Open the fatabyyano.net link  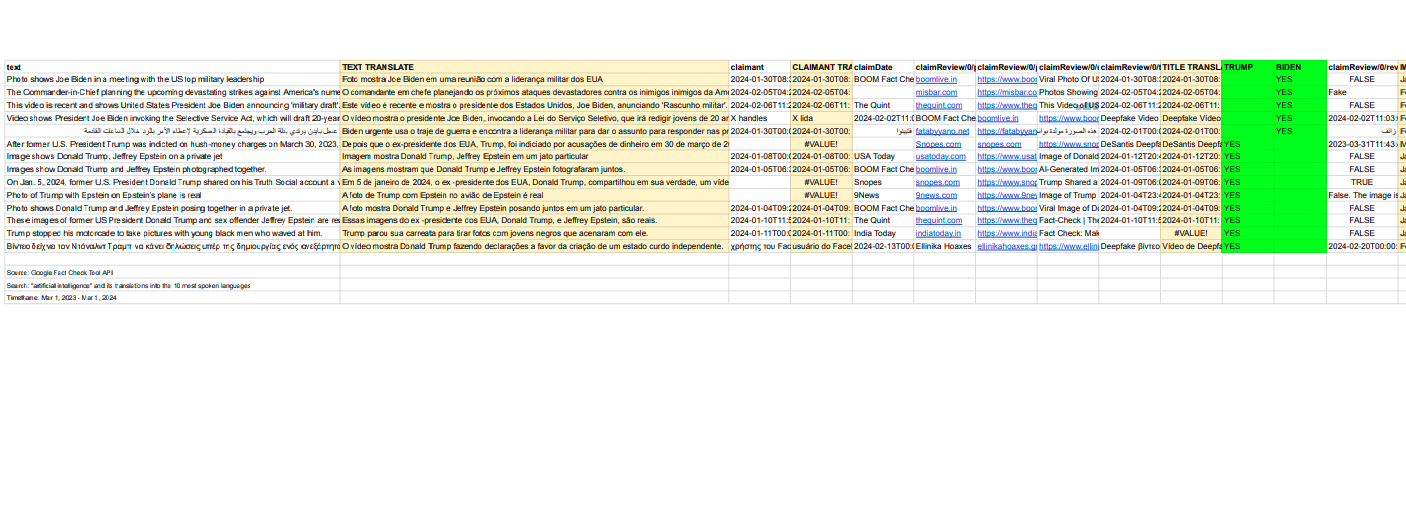click(942, 131)
